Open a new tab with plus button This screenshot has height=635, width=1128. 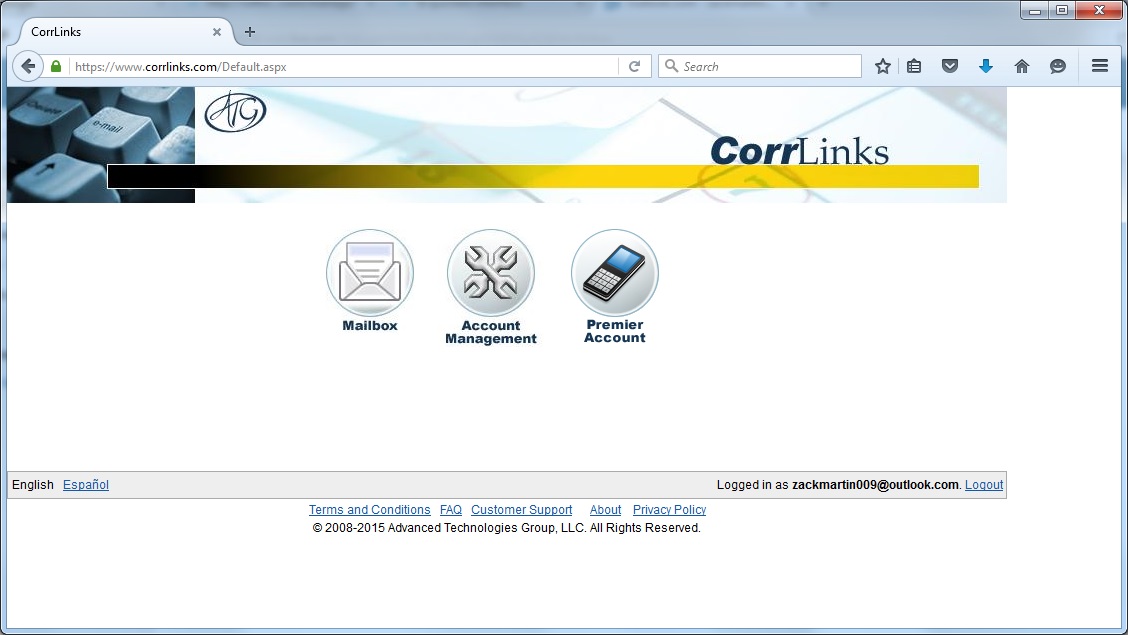[x=250, y=32]
